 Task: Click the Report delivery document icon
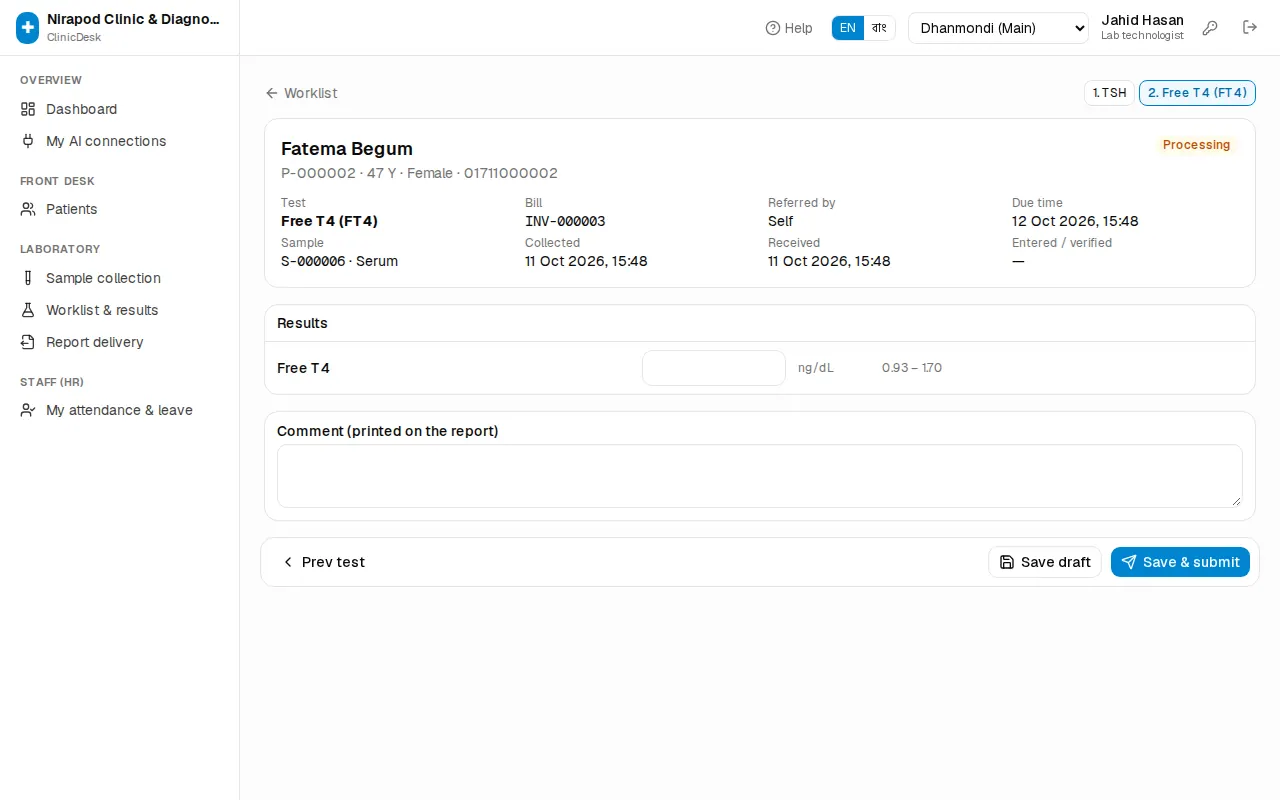[28, 342]
